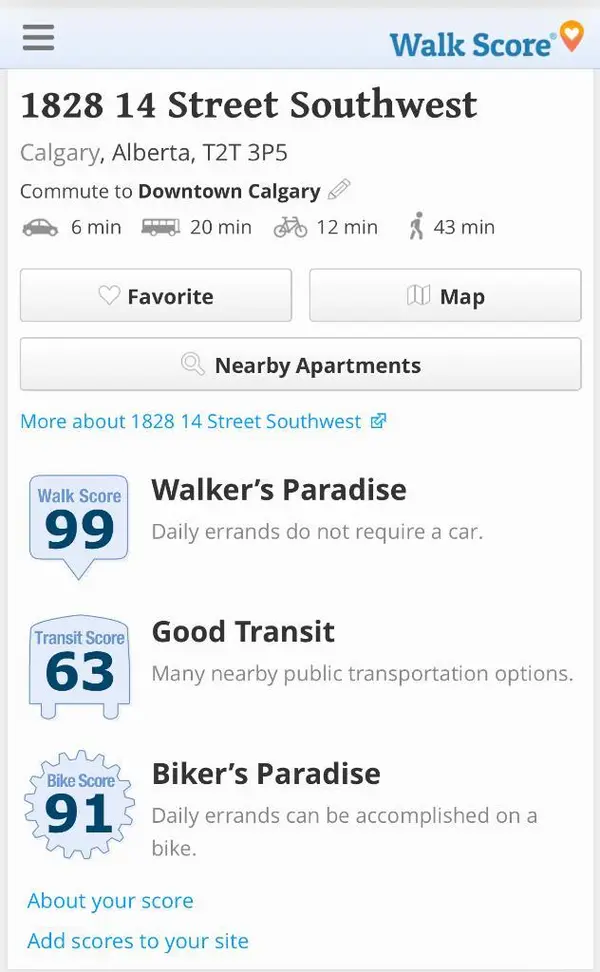Click the pencil icon to edit commute destination
Image resolution: width=600 pixels, height=972 pixels.
339,190
